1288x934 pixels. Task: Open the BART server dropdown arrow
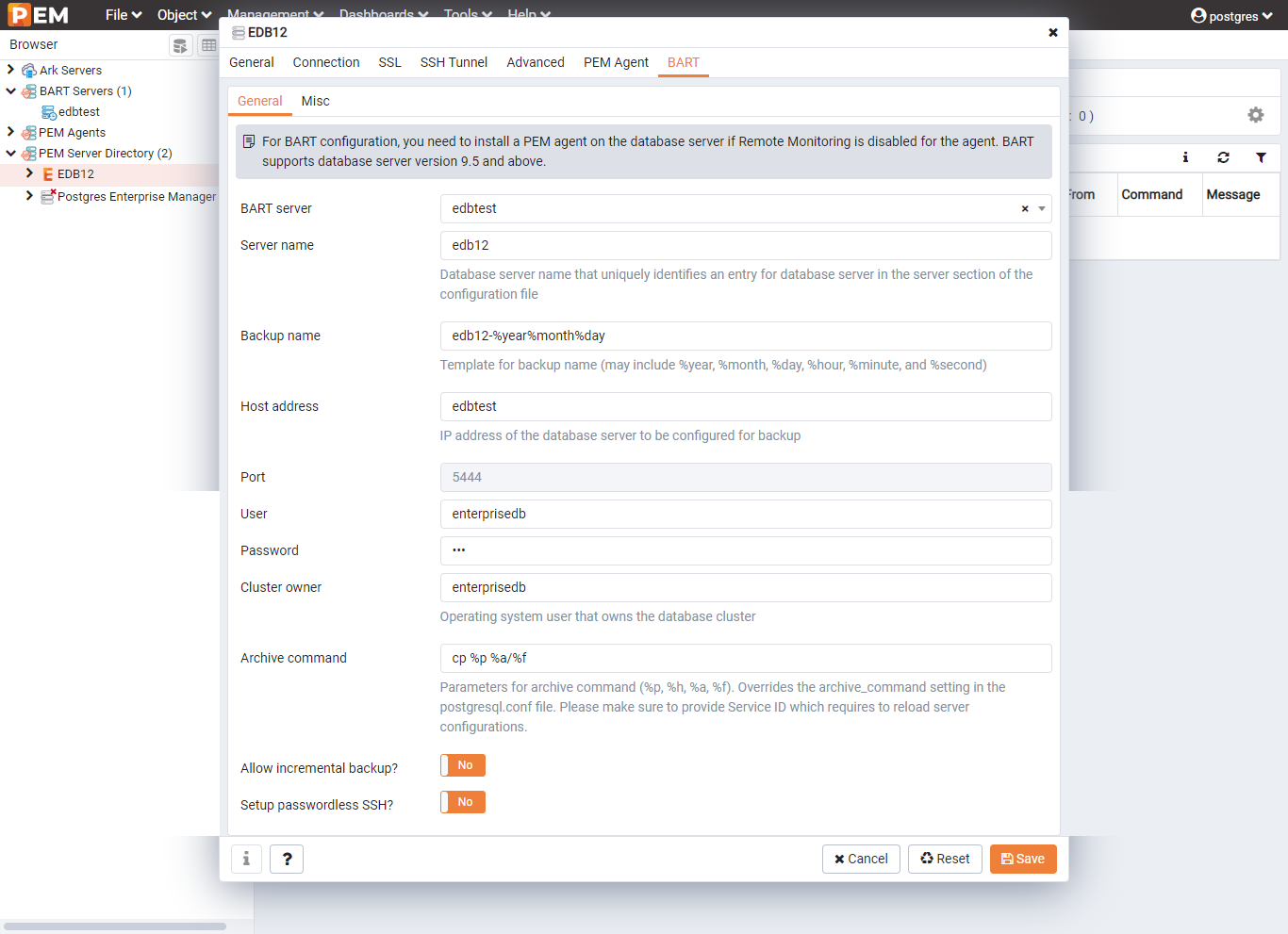coord(1042,209)
